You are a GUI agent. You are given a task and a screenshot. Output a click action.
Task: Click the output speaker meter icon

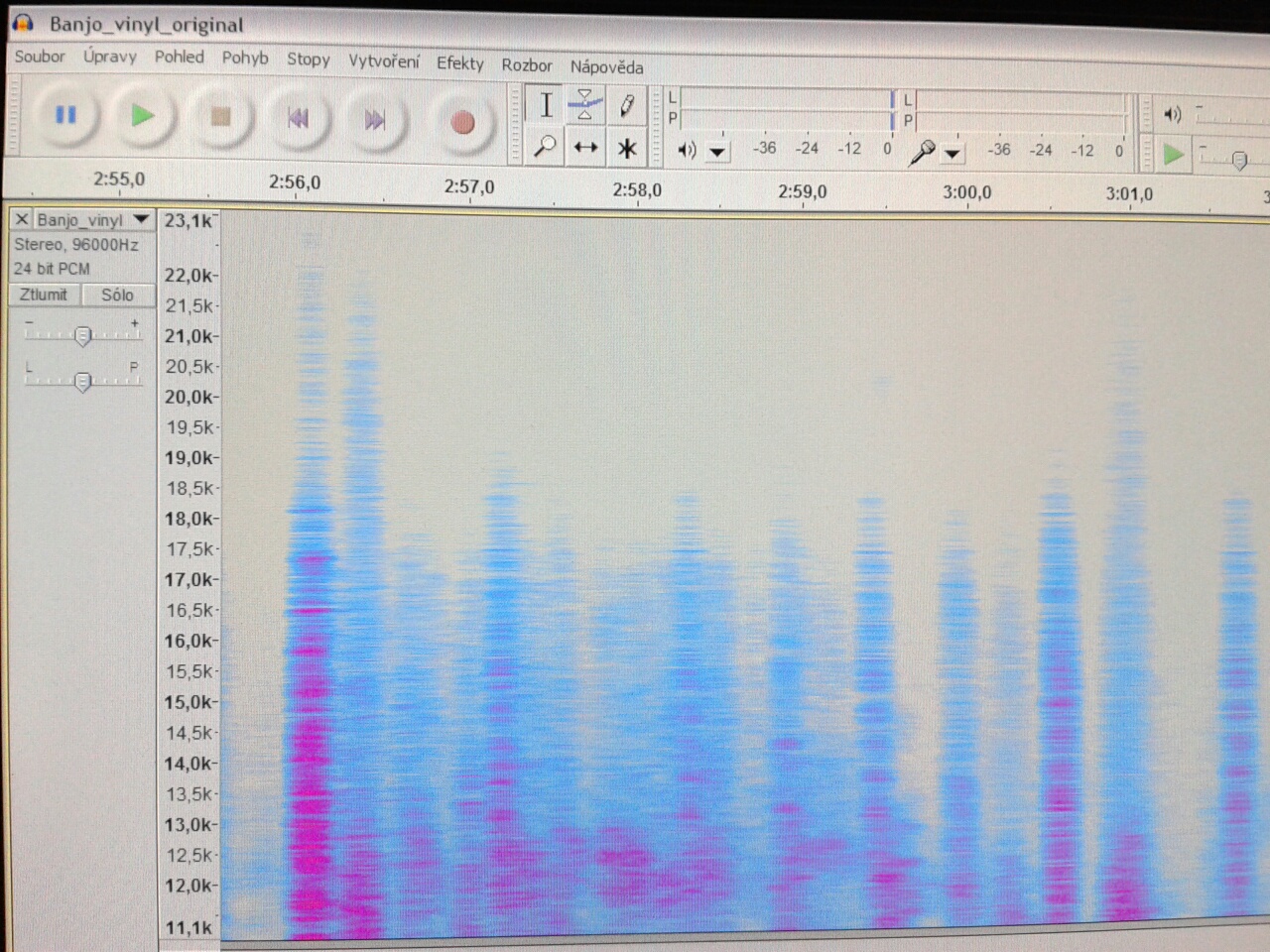point(686,151)
